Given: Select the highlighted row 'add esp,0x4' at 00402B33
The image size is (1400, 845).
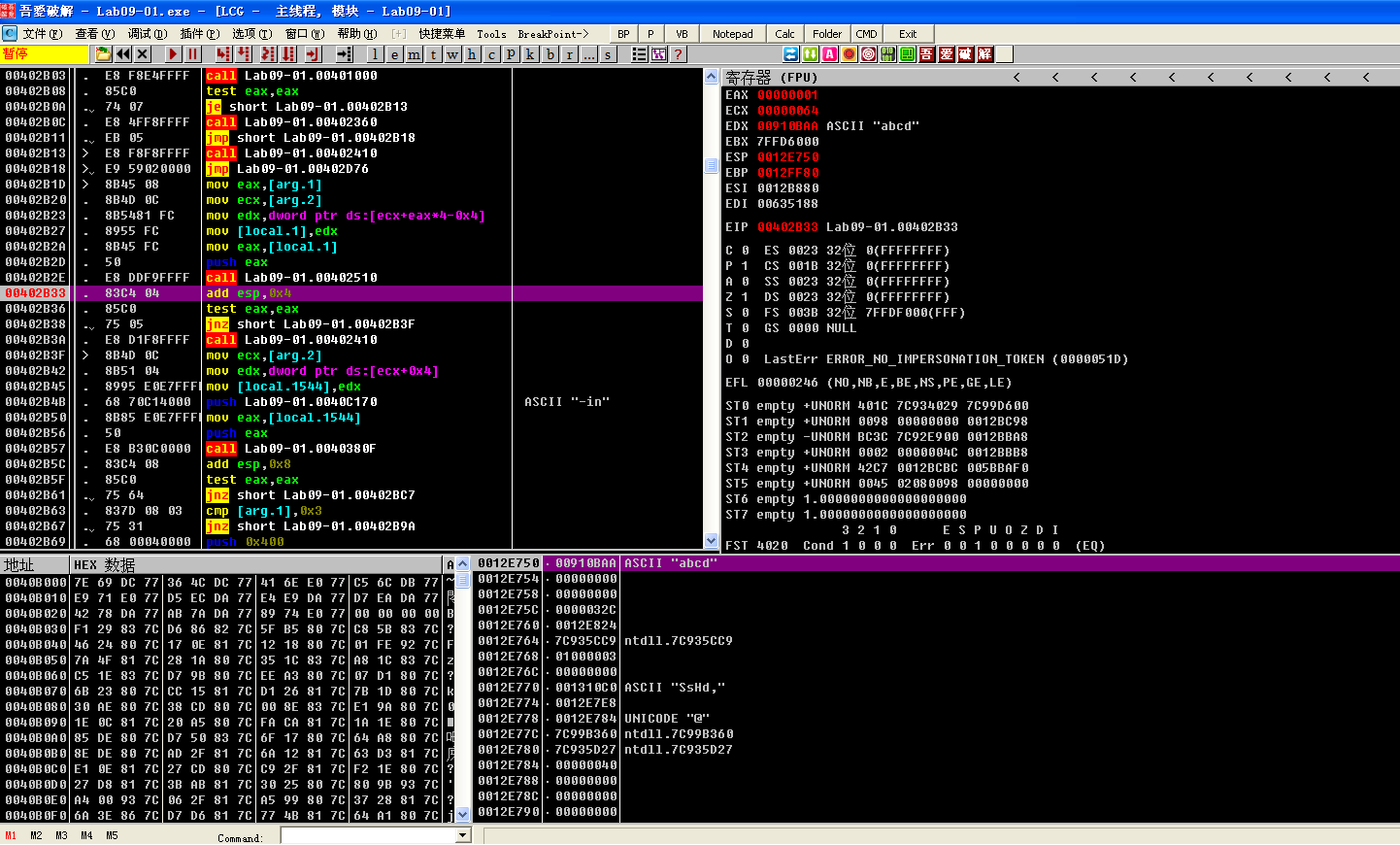Looking at the screenshot, I should 351,293.
